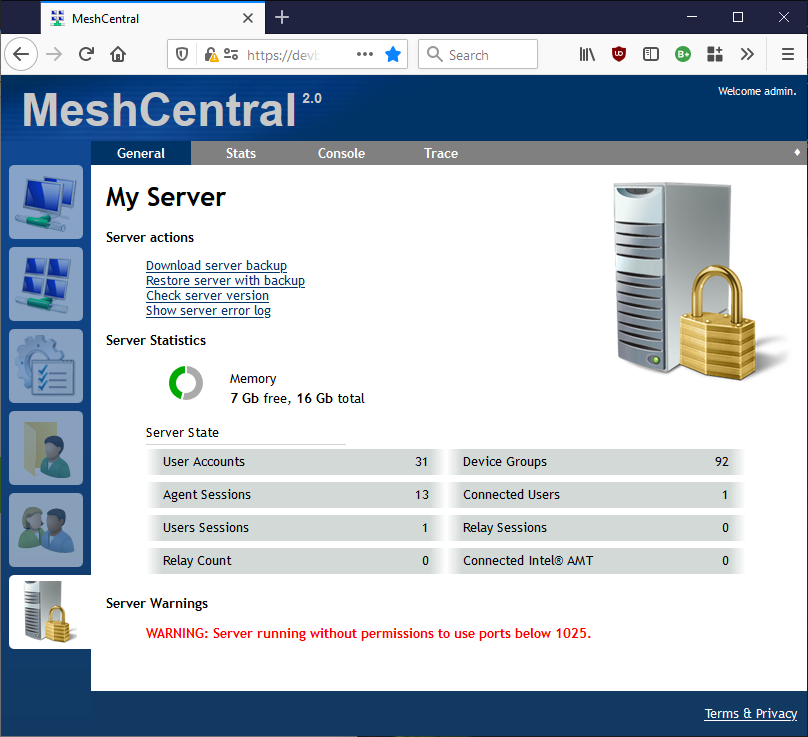808x737 pixels.
Task: Click Show server error log link
Action: pos(208,311)
